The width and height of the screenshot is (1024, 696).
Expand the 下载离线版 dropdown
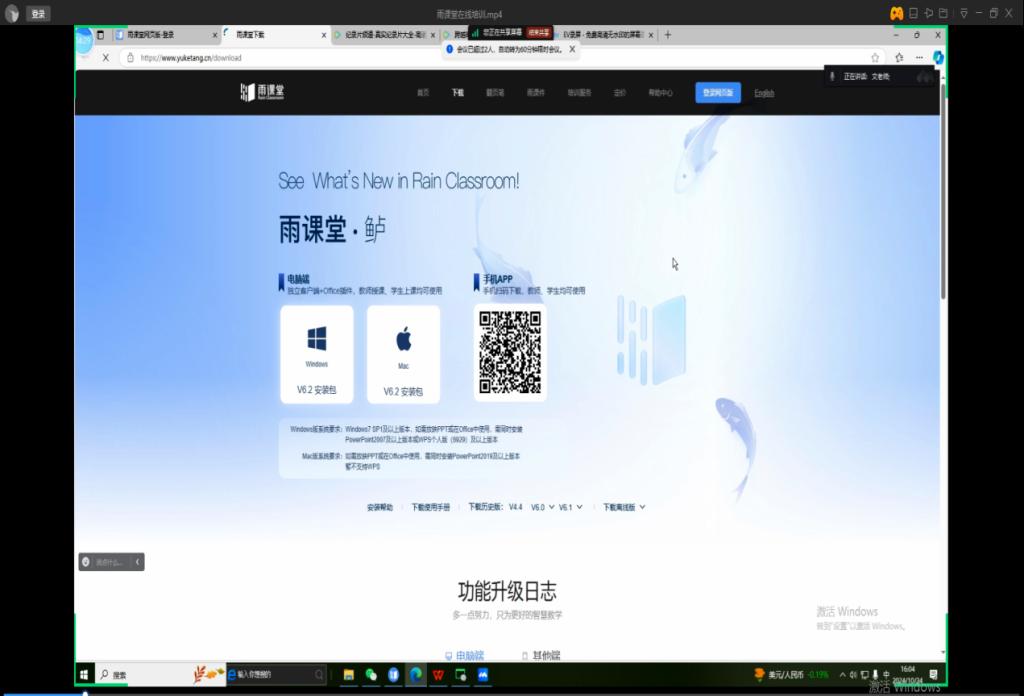(624, 507)
